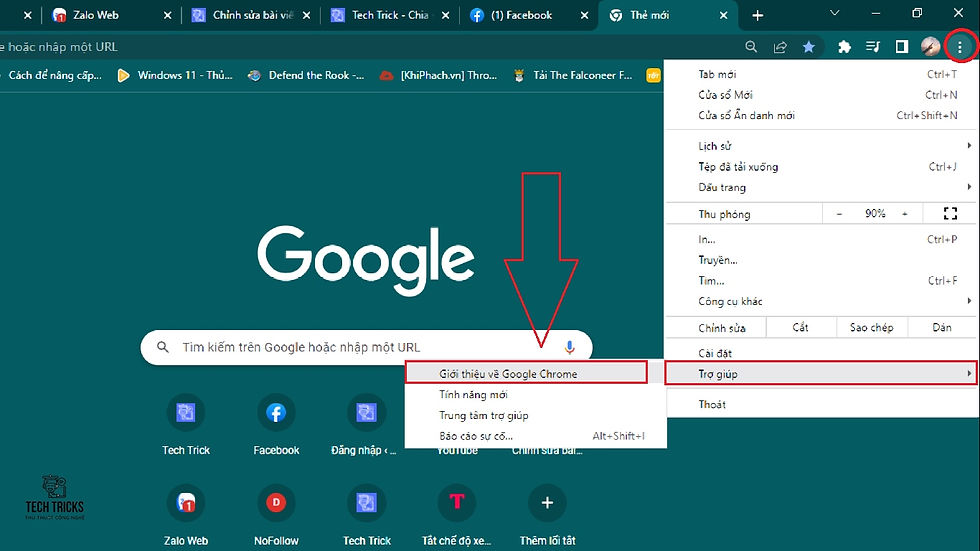Expand the Công cụ khác submenu
The height and width of the screenshot is (551, 980).
click(x=821, y=301)
